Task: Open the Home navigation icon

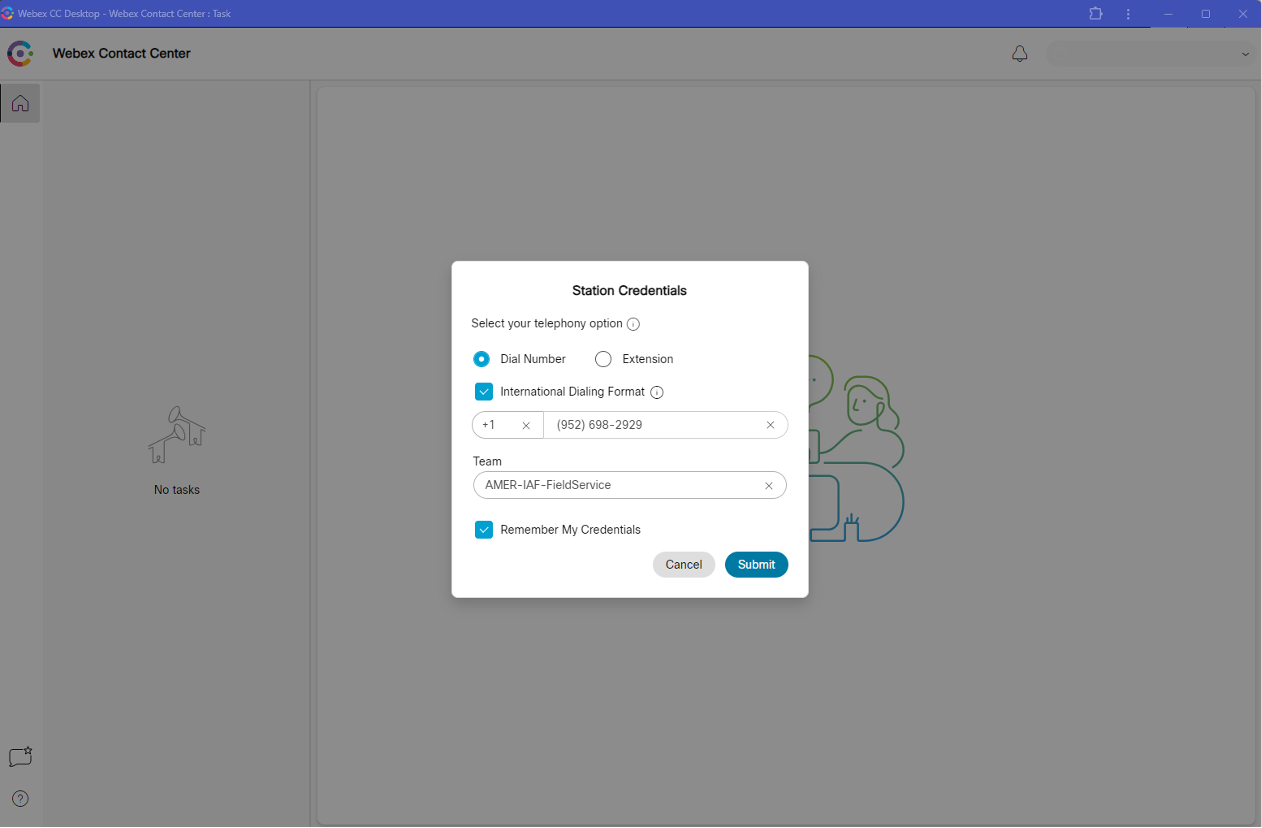Action: point(20,103)
